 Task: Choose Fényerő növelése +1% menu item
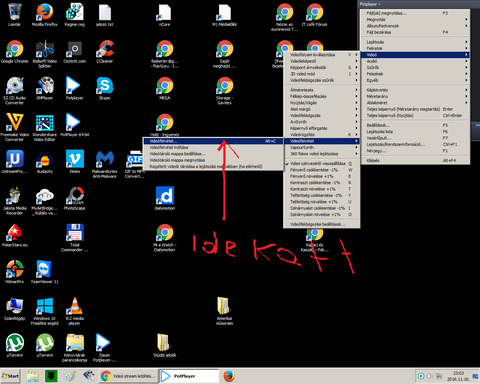(321, 176)
